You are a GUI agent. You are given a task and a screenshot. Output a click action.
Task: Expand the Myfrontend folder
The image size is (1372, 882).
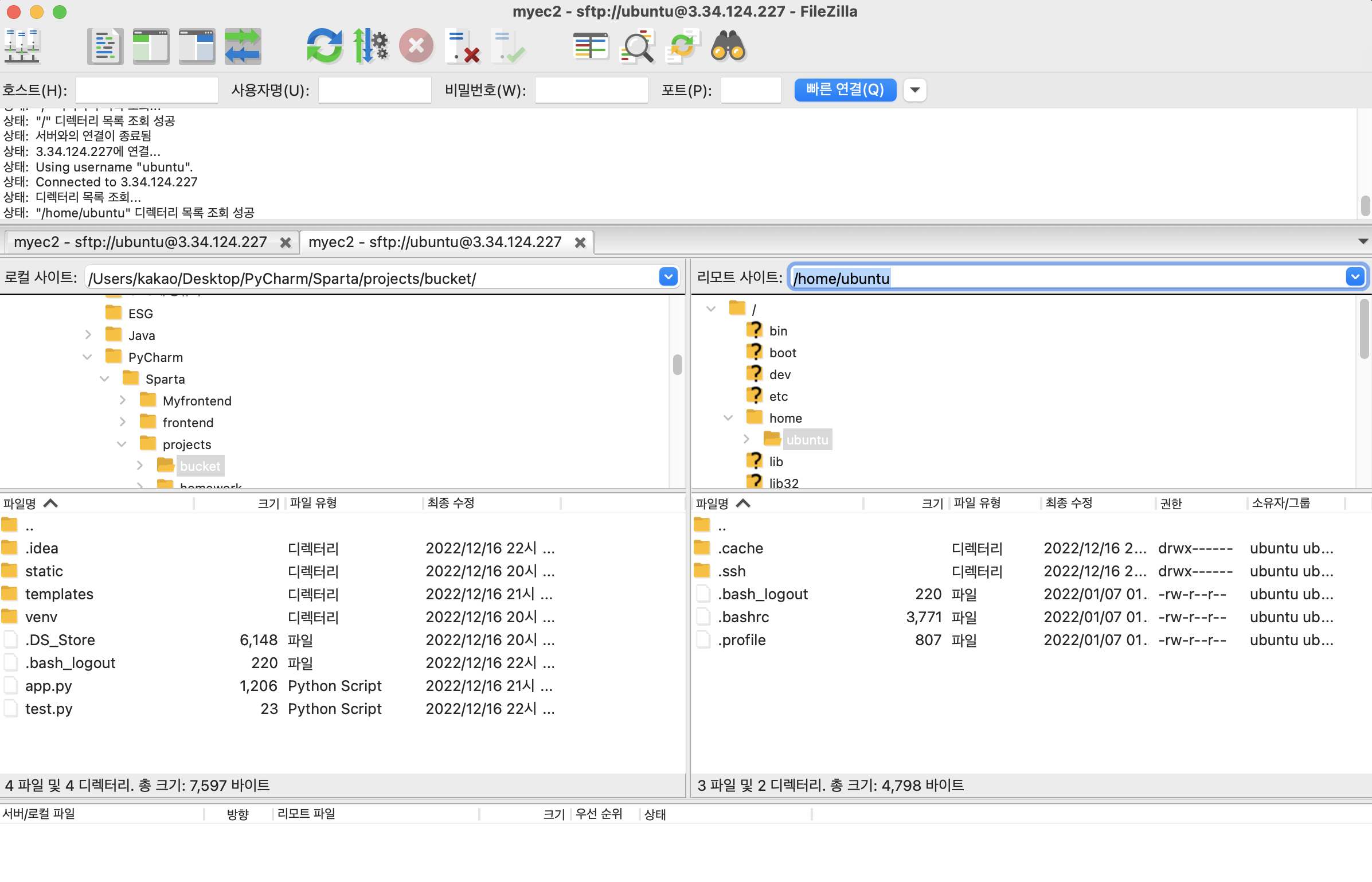pos(122,400)
